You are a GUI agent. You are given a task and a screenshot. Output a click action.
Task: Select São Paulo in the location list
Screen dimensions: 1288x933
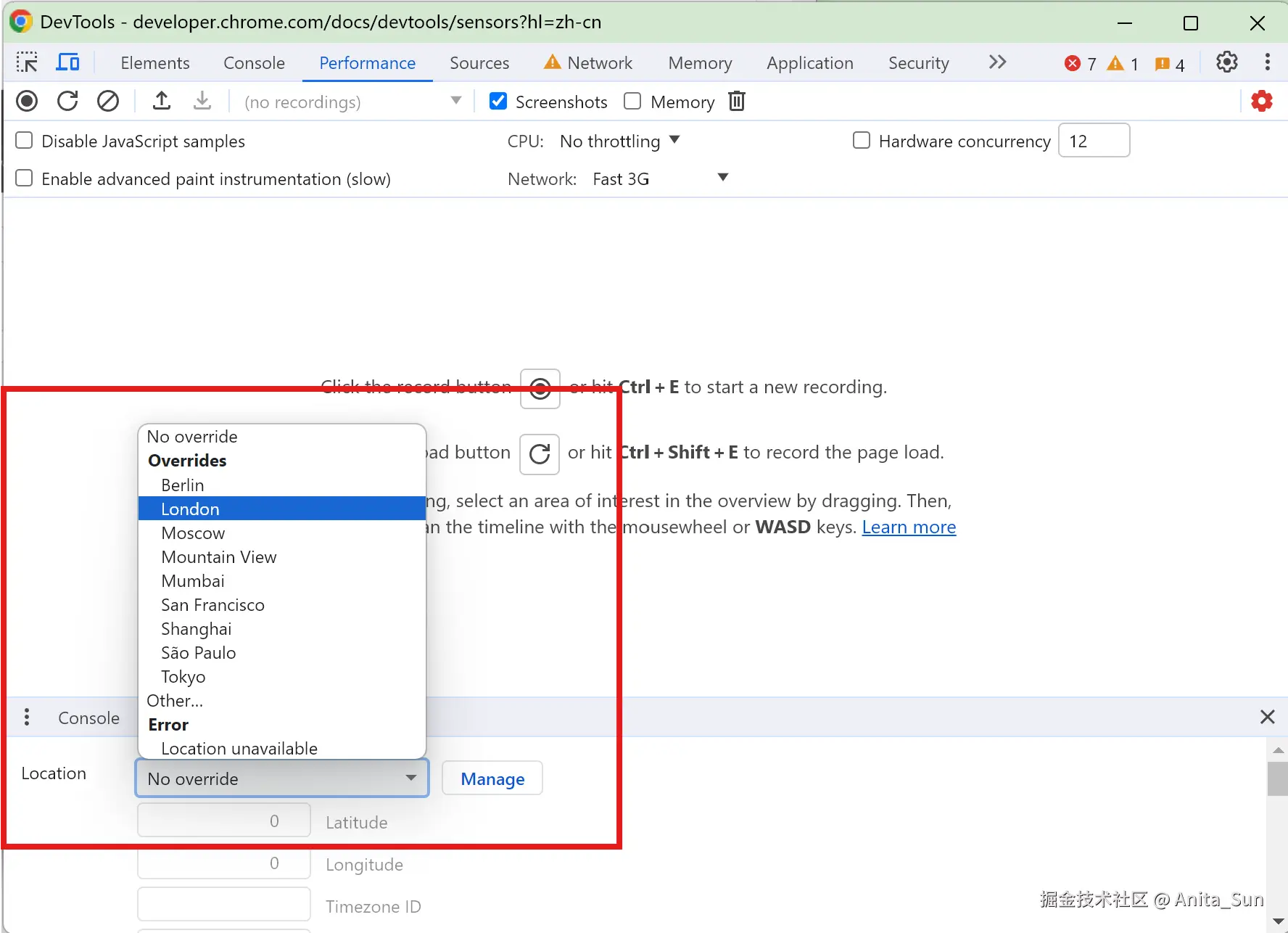point(281,652)
